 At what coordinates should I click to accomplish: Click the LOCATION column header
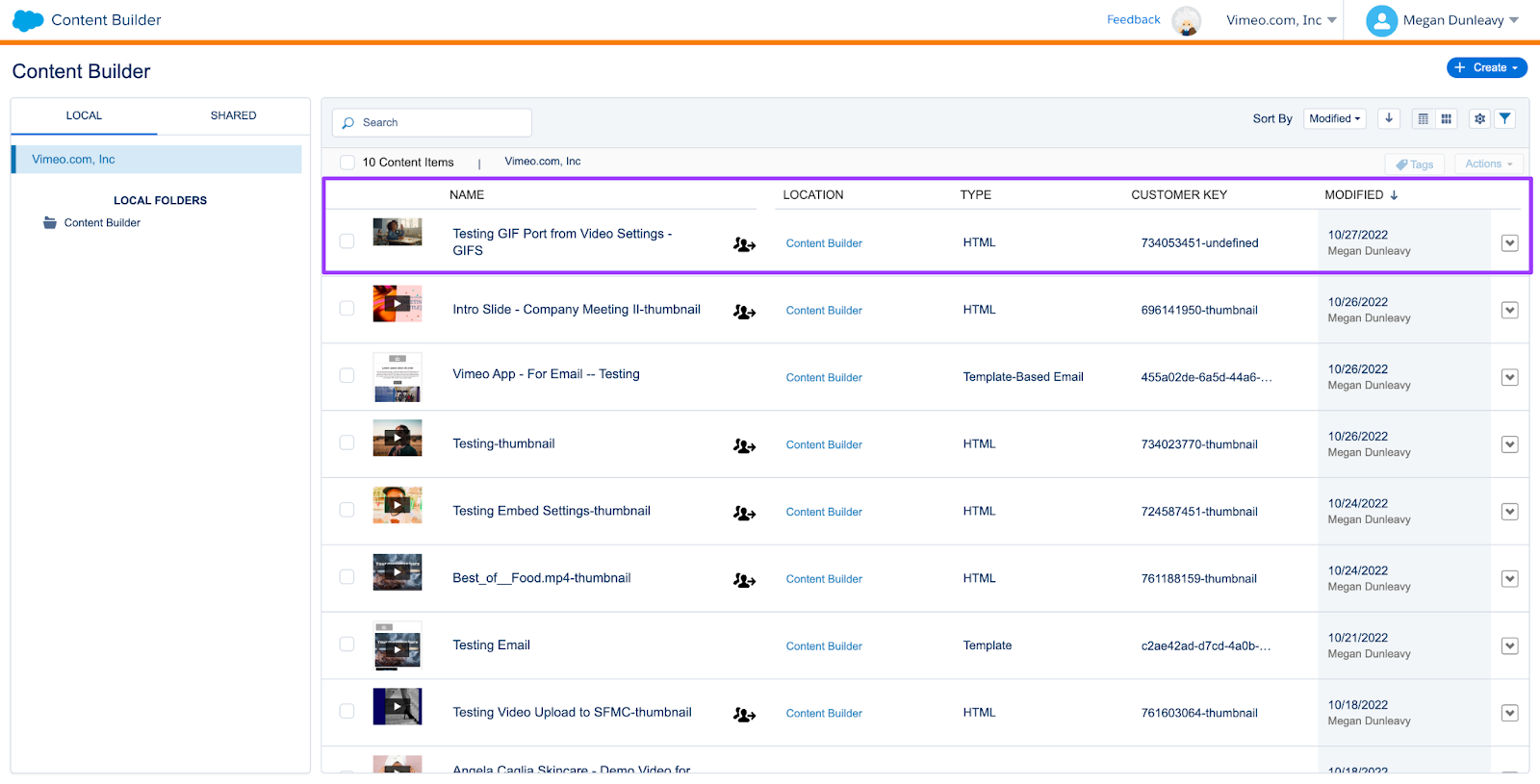813,195
